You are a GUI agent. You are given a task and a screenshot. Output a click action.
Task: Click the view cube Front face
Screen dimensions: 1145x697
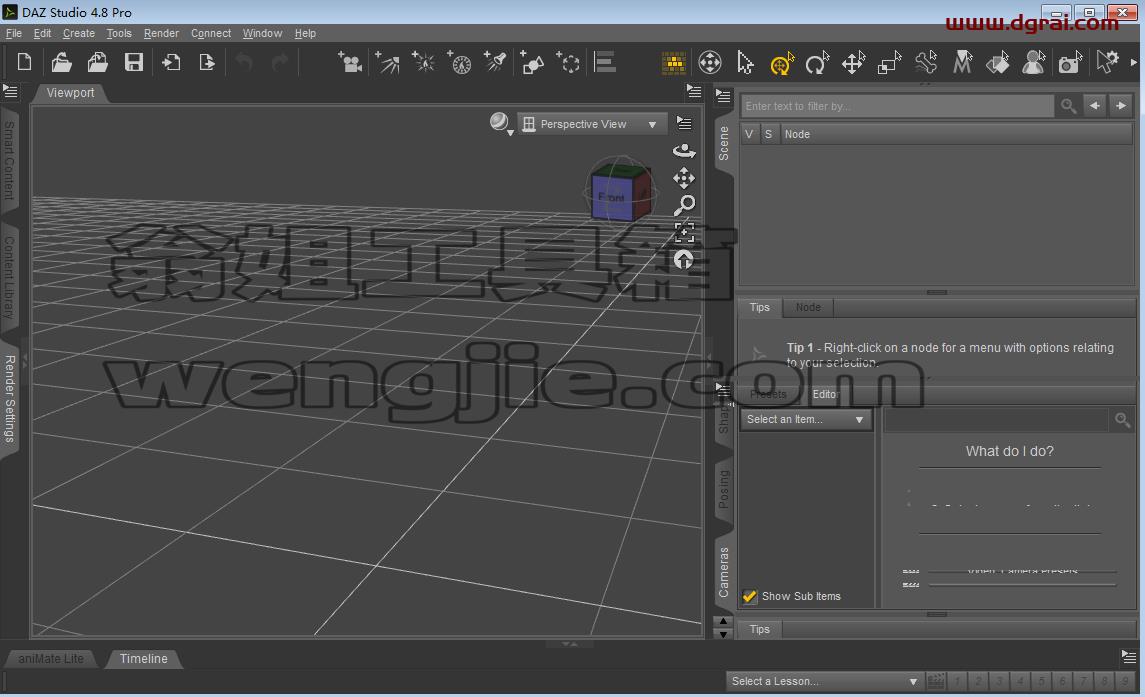(x=610, y=197)
